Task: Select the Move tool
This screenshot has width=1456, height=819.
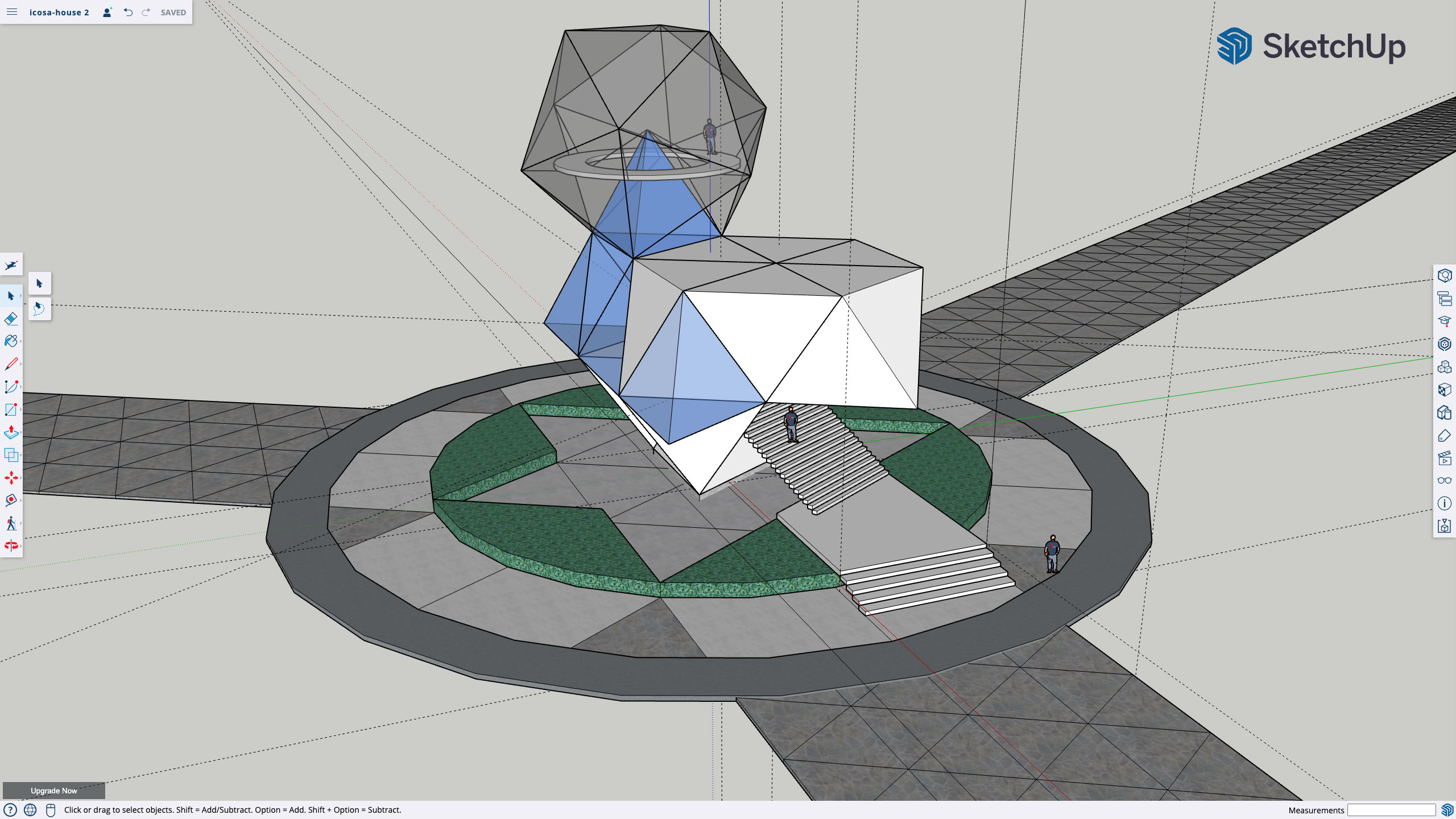Action: (11, 478)
